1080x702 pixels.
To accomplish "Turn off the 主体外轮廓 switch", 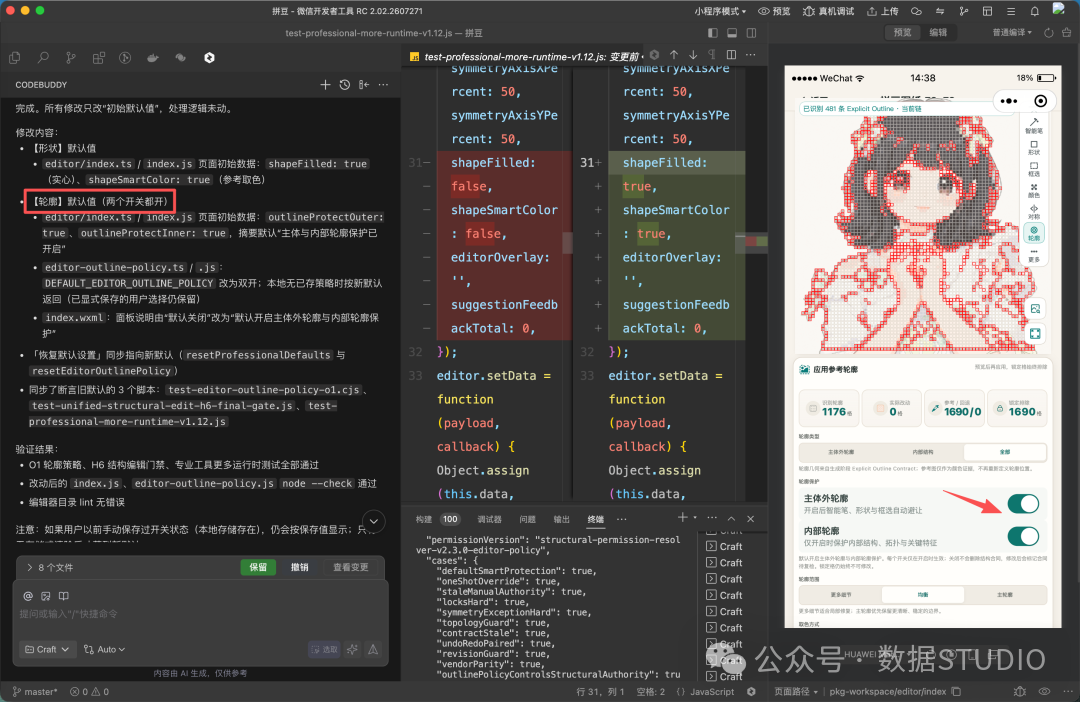I will [1023, 504].
